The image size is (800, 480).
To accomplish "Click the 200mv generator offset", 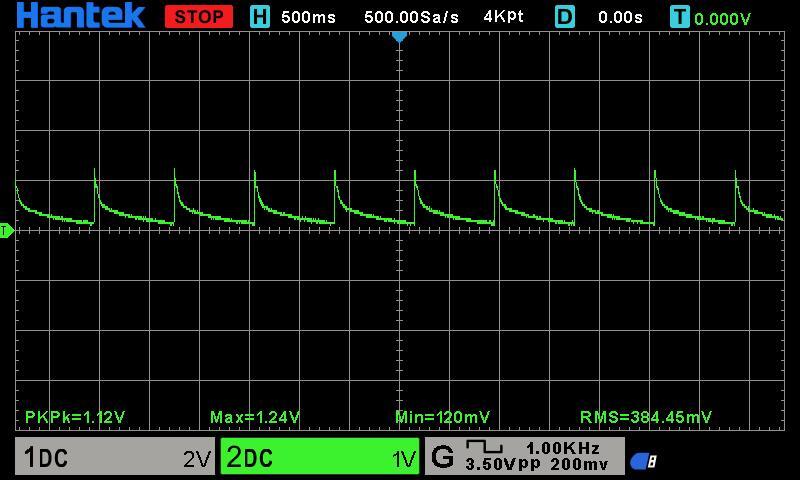I will 579,464.
